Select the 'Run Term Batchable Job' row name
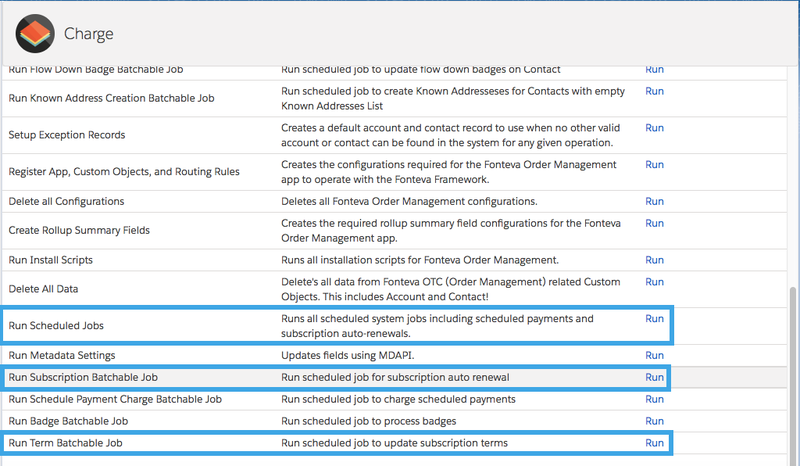 point(65,443)
